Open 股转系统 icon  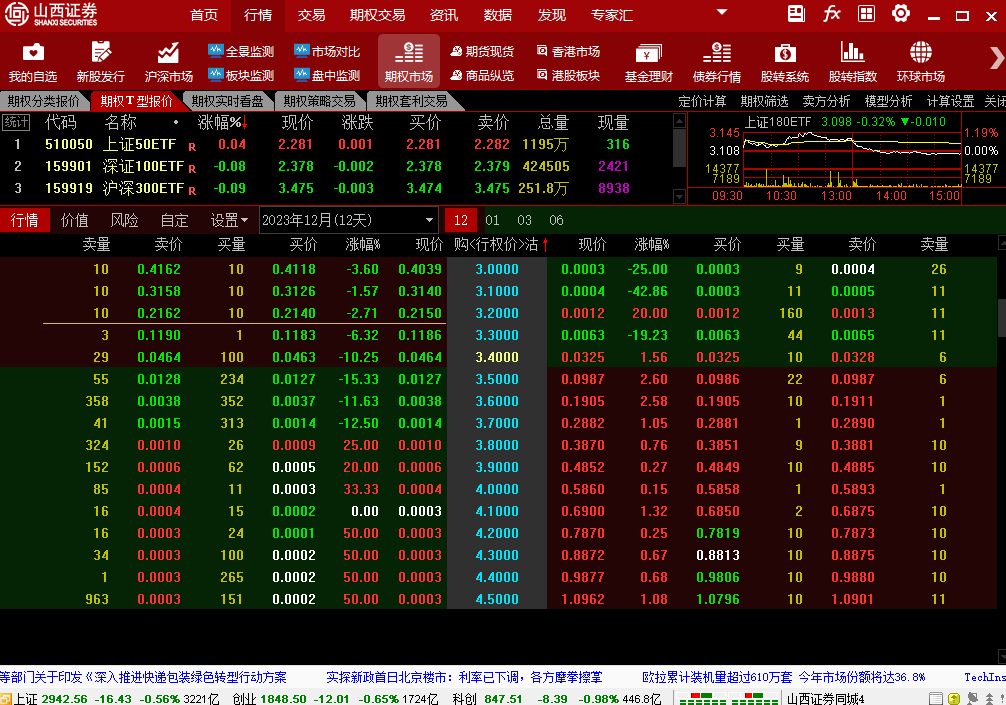coord(785,62)
